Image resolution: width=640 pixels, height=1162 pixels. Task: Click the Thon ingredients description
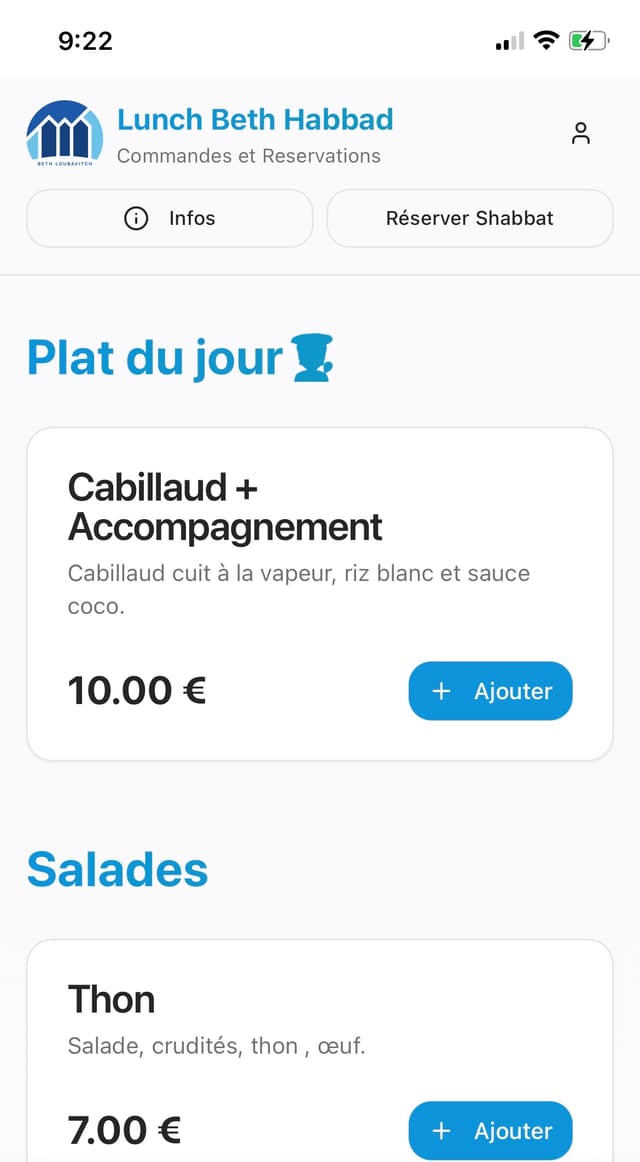tap(216, 1046)
